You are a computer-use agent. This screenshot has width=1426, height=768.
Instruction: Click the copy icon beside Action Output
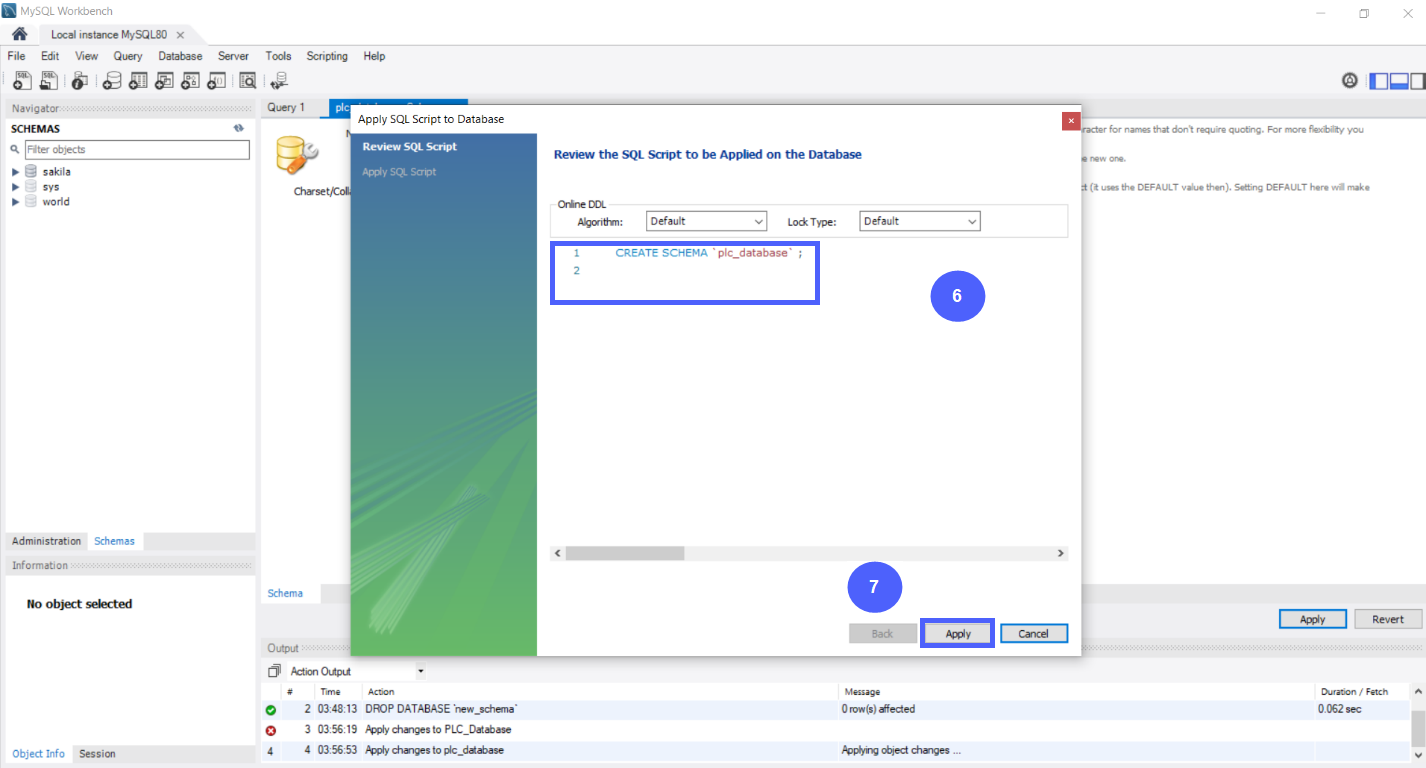(x=274, y=671)
